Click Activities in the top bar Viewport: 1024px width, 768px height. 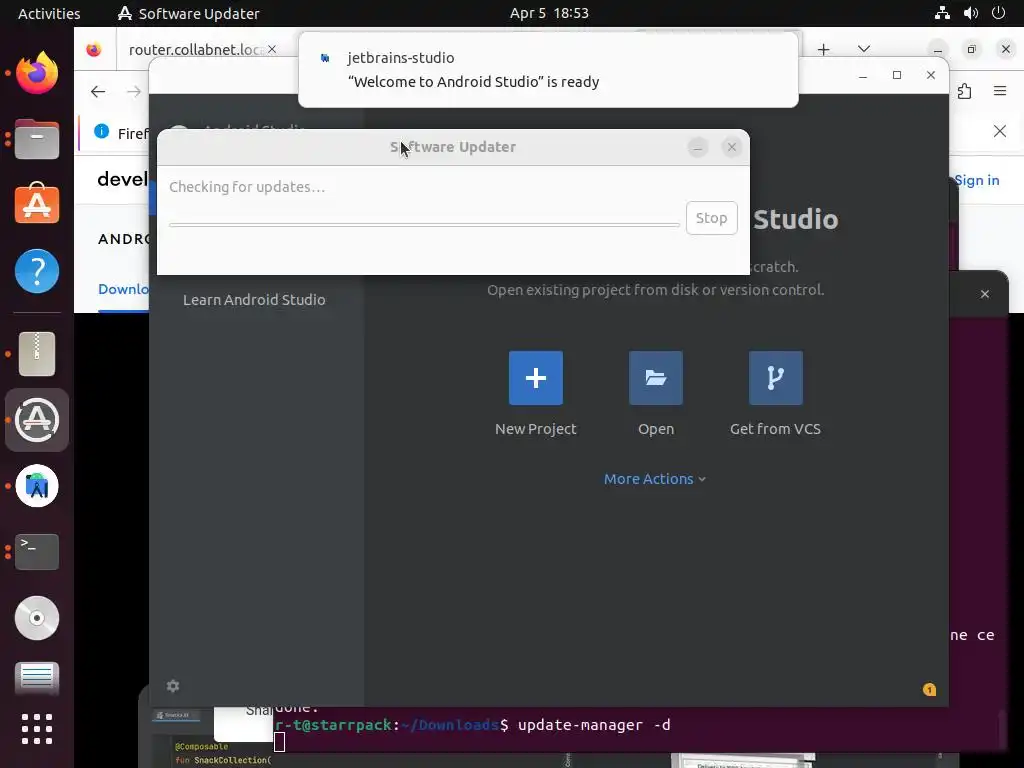point(49,13)
